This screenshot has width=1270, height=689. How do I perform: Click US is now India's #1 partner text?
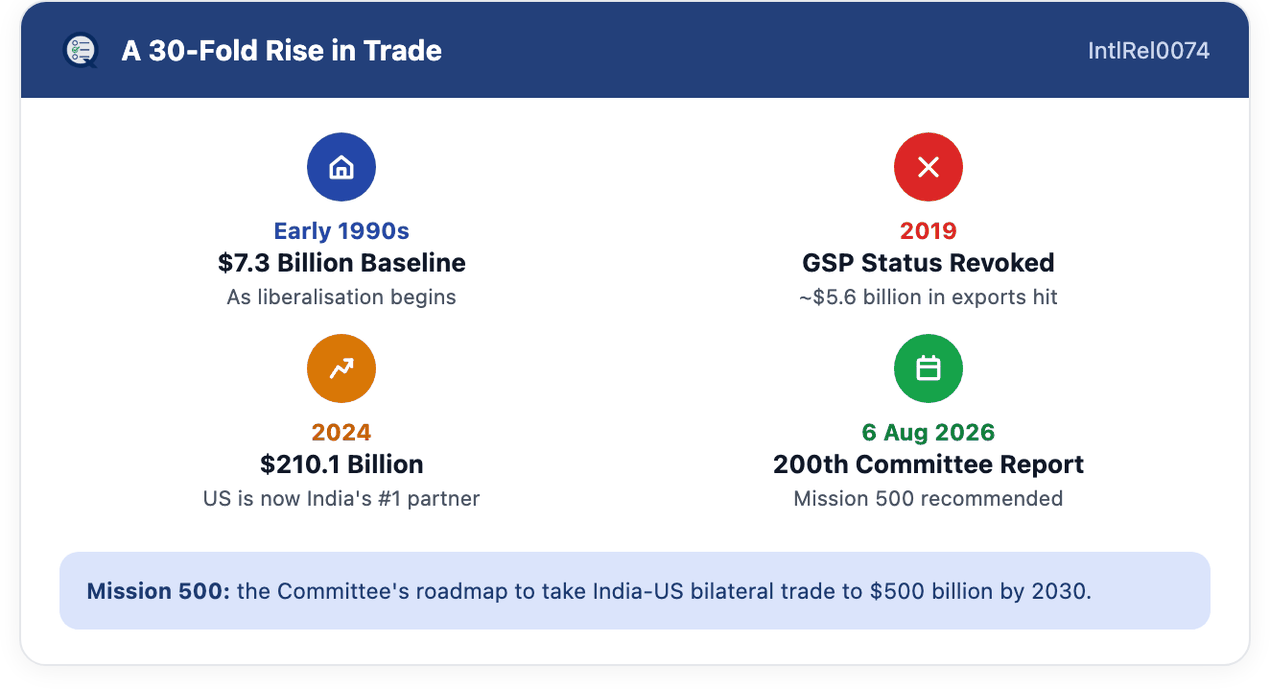pyautogui.click(x=341, y=498)
